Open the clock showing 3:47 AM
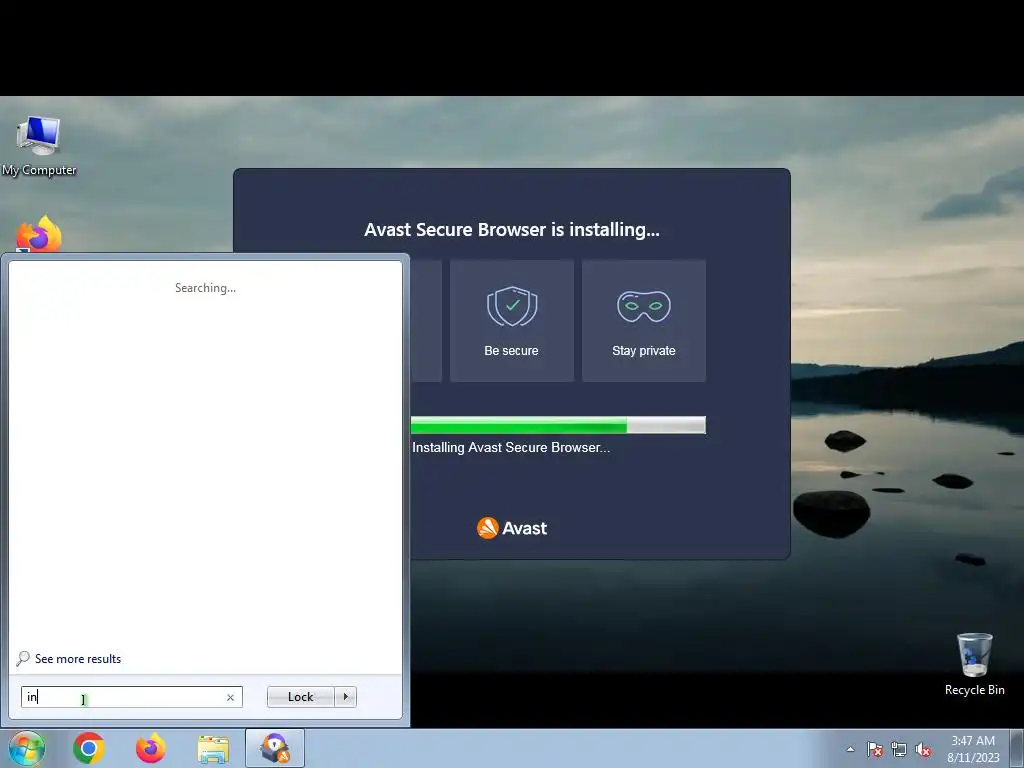 coord(973,749)
